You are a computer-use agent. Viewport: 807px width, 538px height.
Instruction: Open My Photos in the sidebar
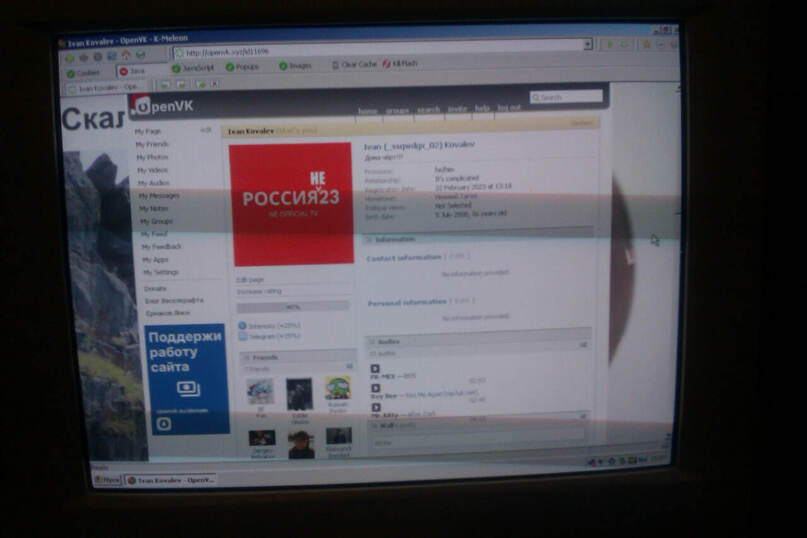[152, 157]
